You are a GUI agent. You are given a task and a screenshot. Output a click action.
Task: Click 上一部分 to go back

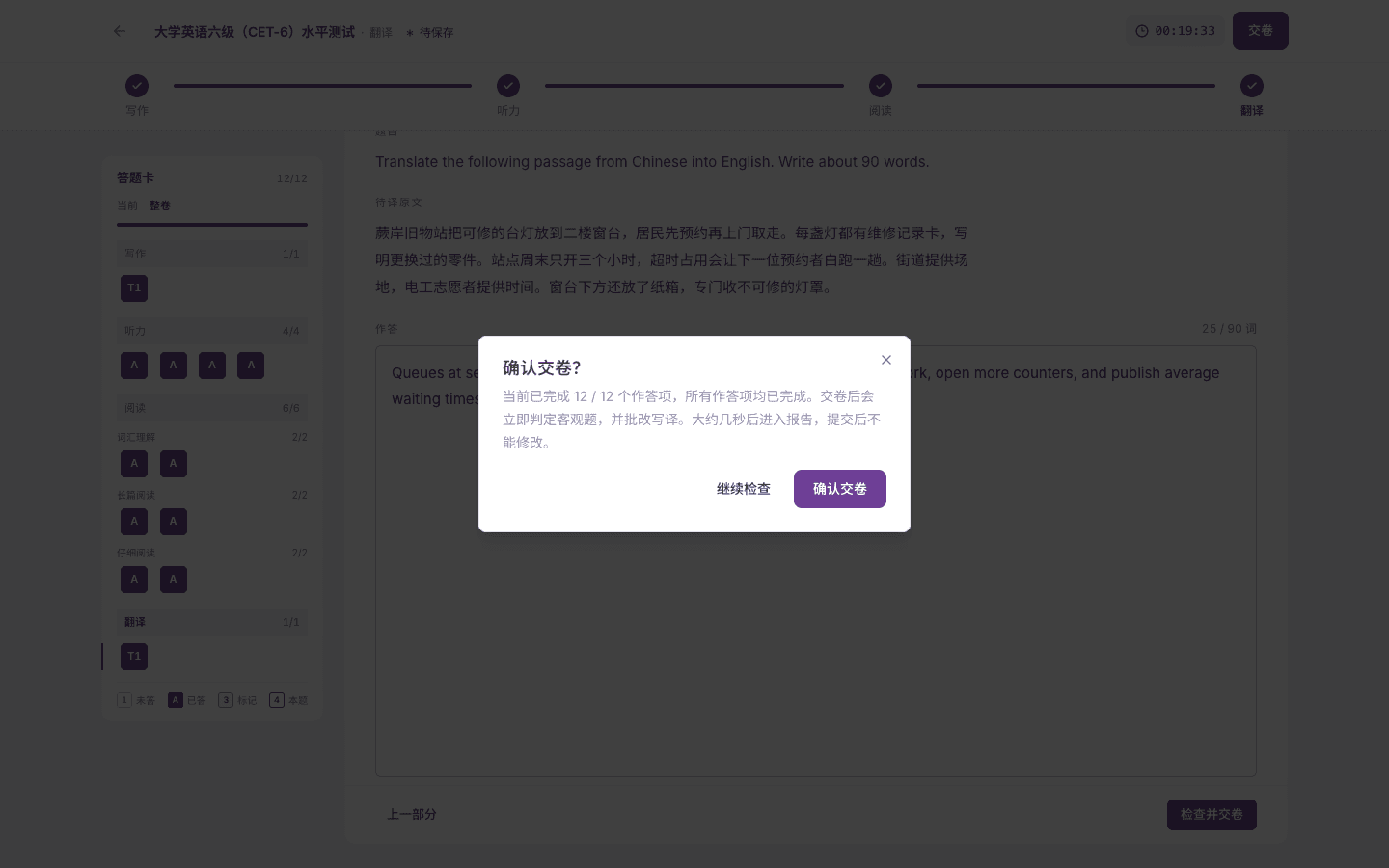[x=412, y=815]
